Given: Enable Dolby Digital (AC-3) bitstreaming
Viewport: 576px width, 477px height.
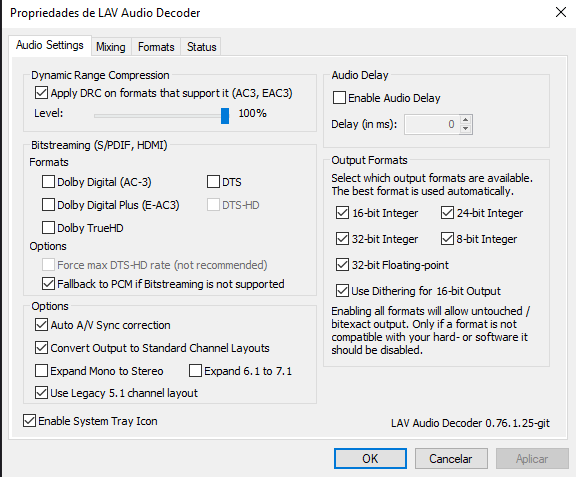Looking at the screenshot, I should [x=48, y=182].
